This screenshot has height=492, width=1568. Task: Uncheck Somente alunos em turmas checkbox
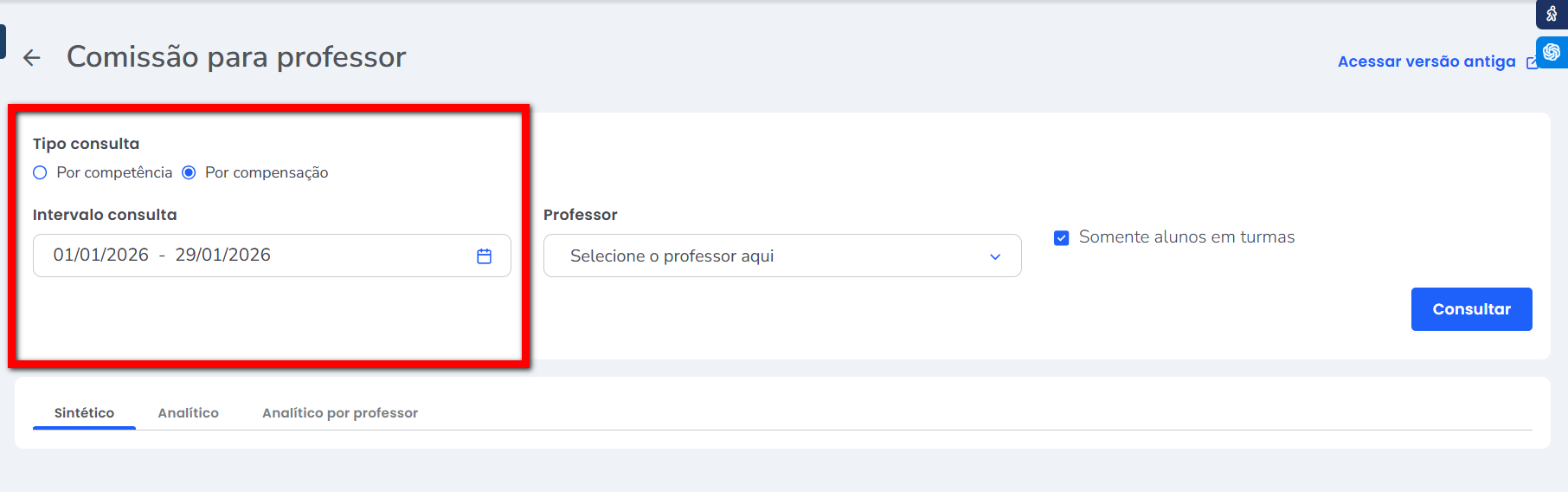[x=1061, y=238]
